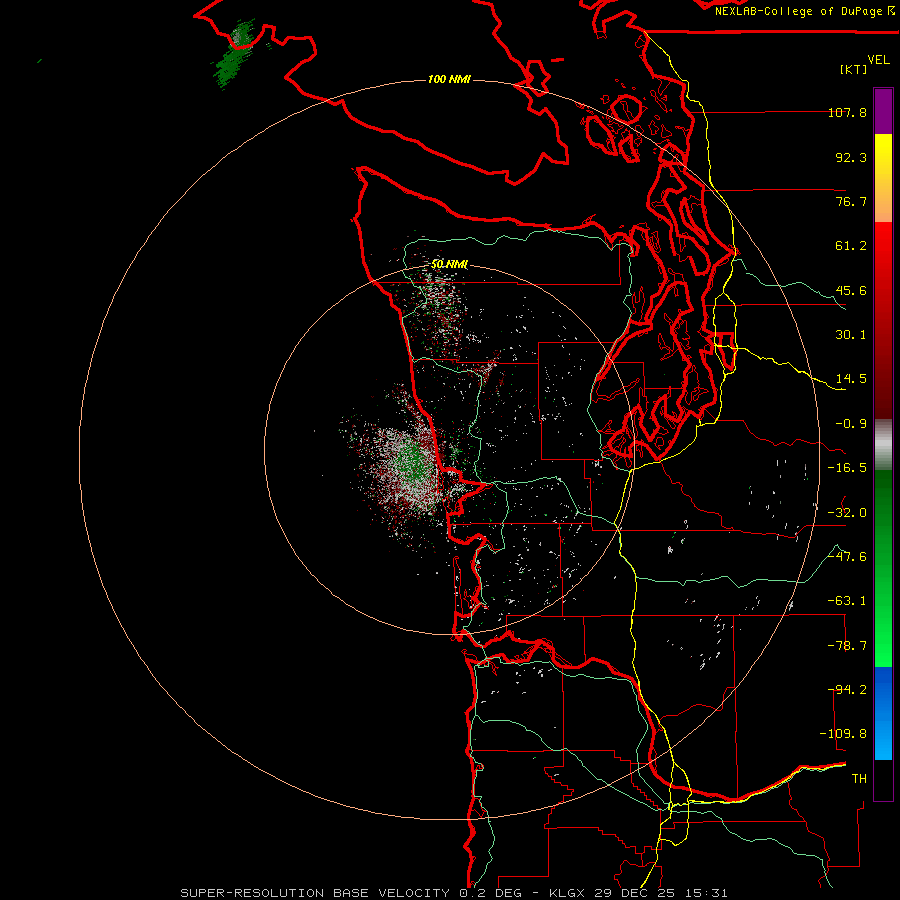Image resolution: width=900 pixels, height=900 pixels.
Task: Click the 0.2 DEG elevation in the caption
Action: point(490,893)
